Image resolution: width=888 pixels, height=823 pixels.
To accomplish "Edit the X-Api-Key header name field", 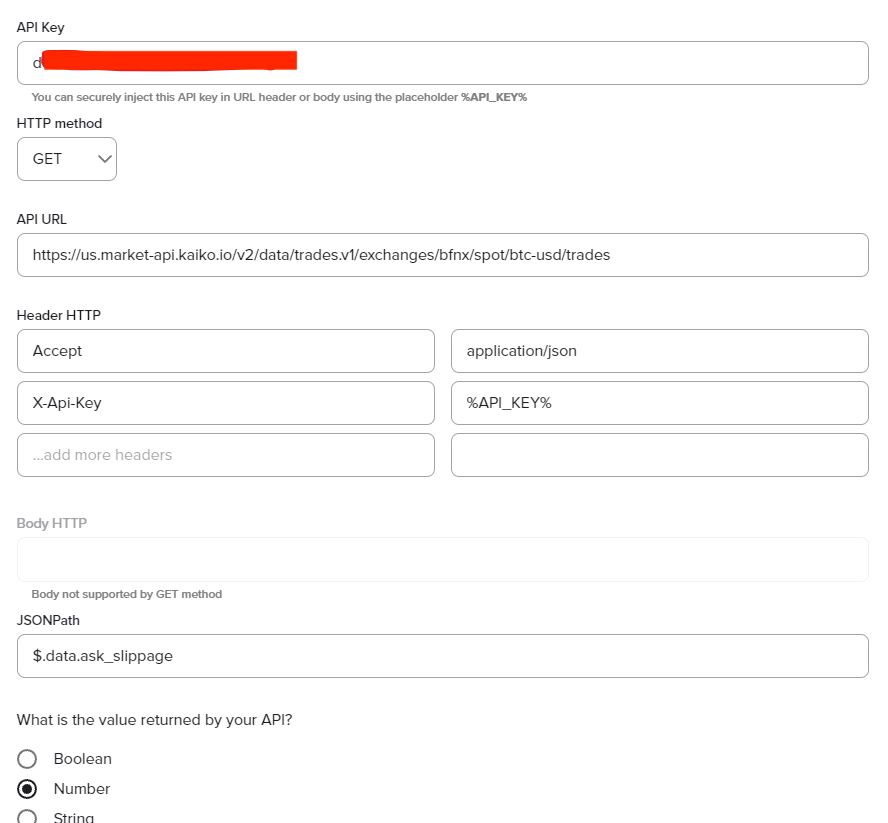I will coord(225,403).
